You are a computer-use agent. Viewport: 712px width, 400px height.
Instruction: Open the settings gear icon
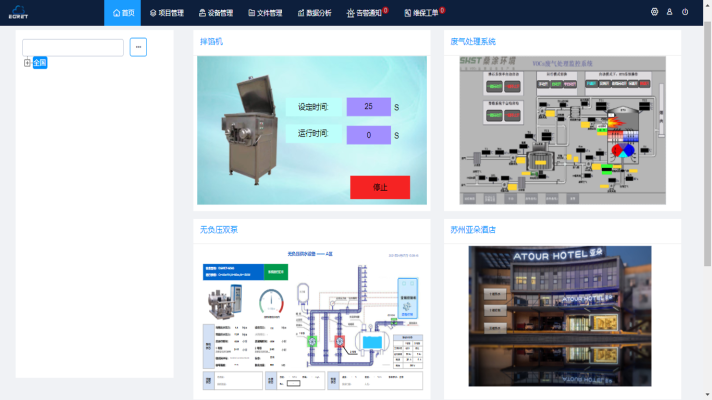pyautogui.click(x=655, y=12)
